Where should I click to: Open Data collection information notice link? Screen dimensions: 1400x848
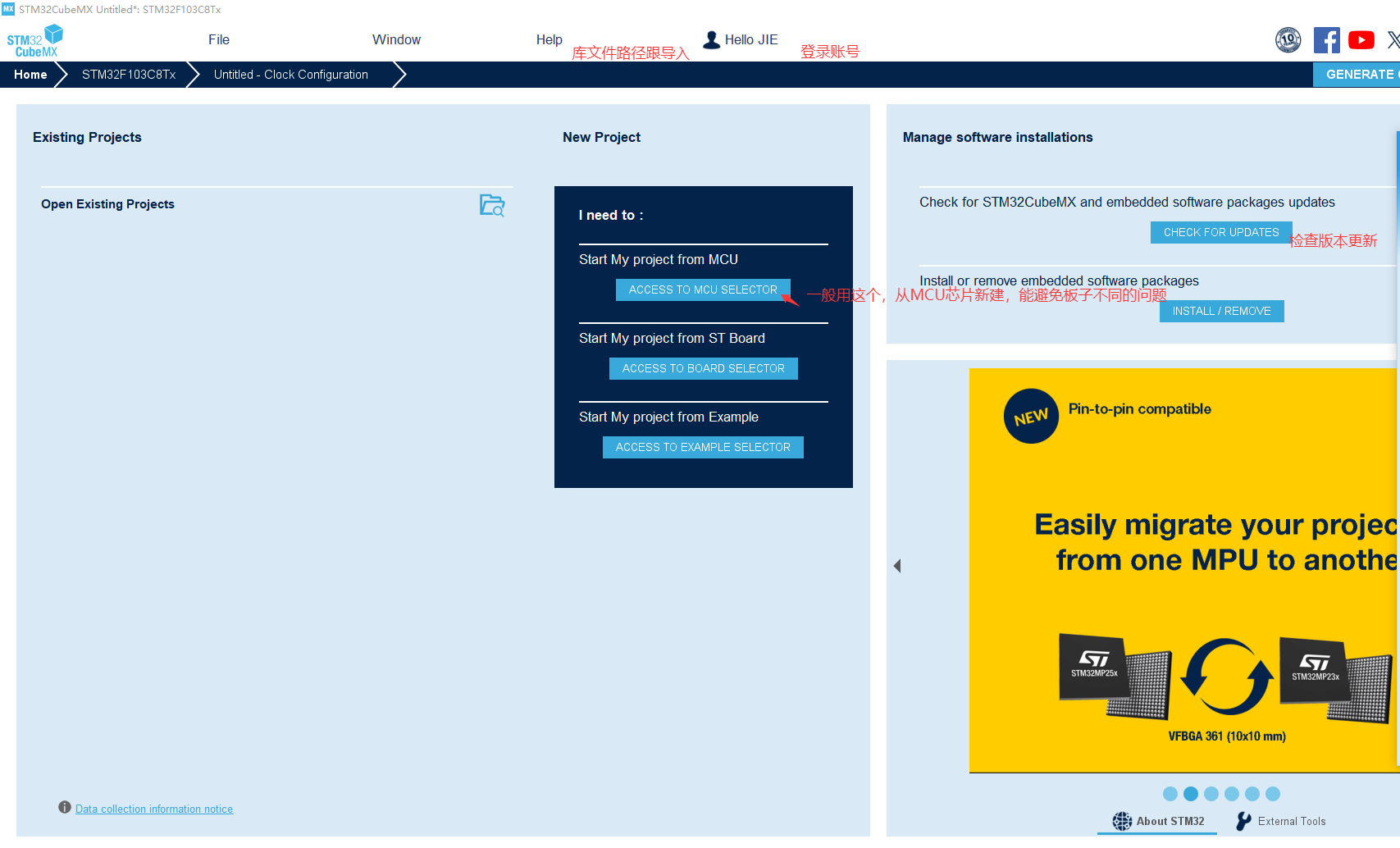coord(154,809)
